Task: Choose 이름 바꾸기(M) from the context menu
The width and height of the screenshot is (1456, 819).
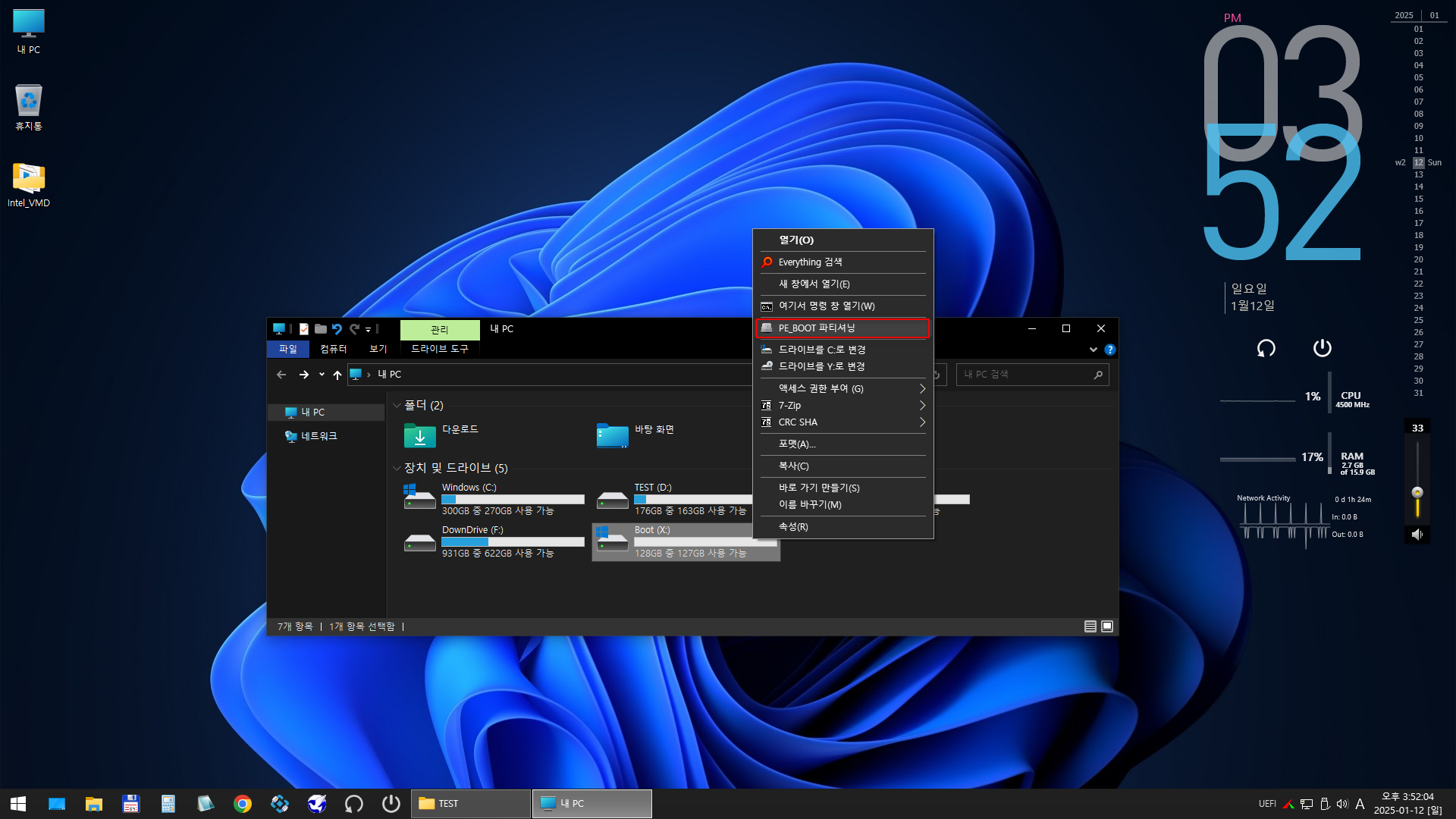Action: 843,505
